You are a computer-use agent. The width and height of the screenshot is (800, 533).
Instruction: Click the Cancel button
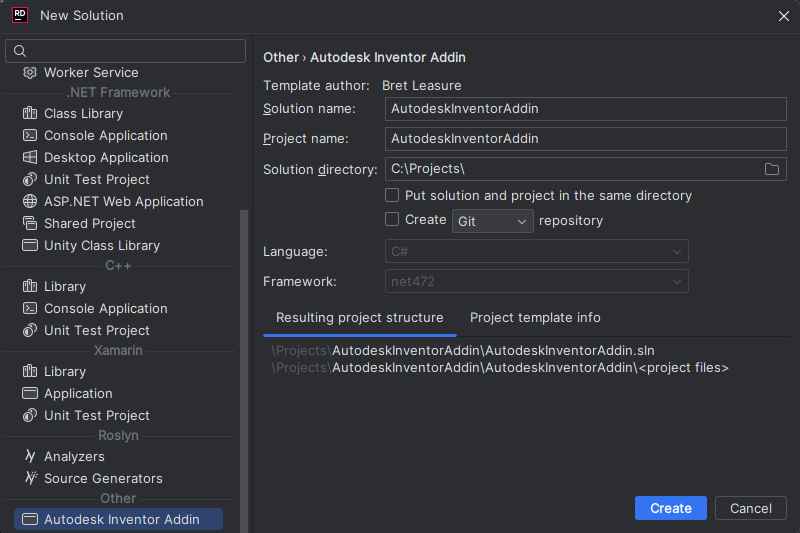click(751, 508)
